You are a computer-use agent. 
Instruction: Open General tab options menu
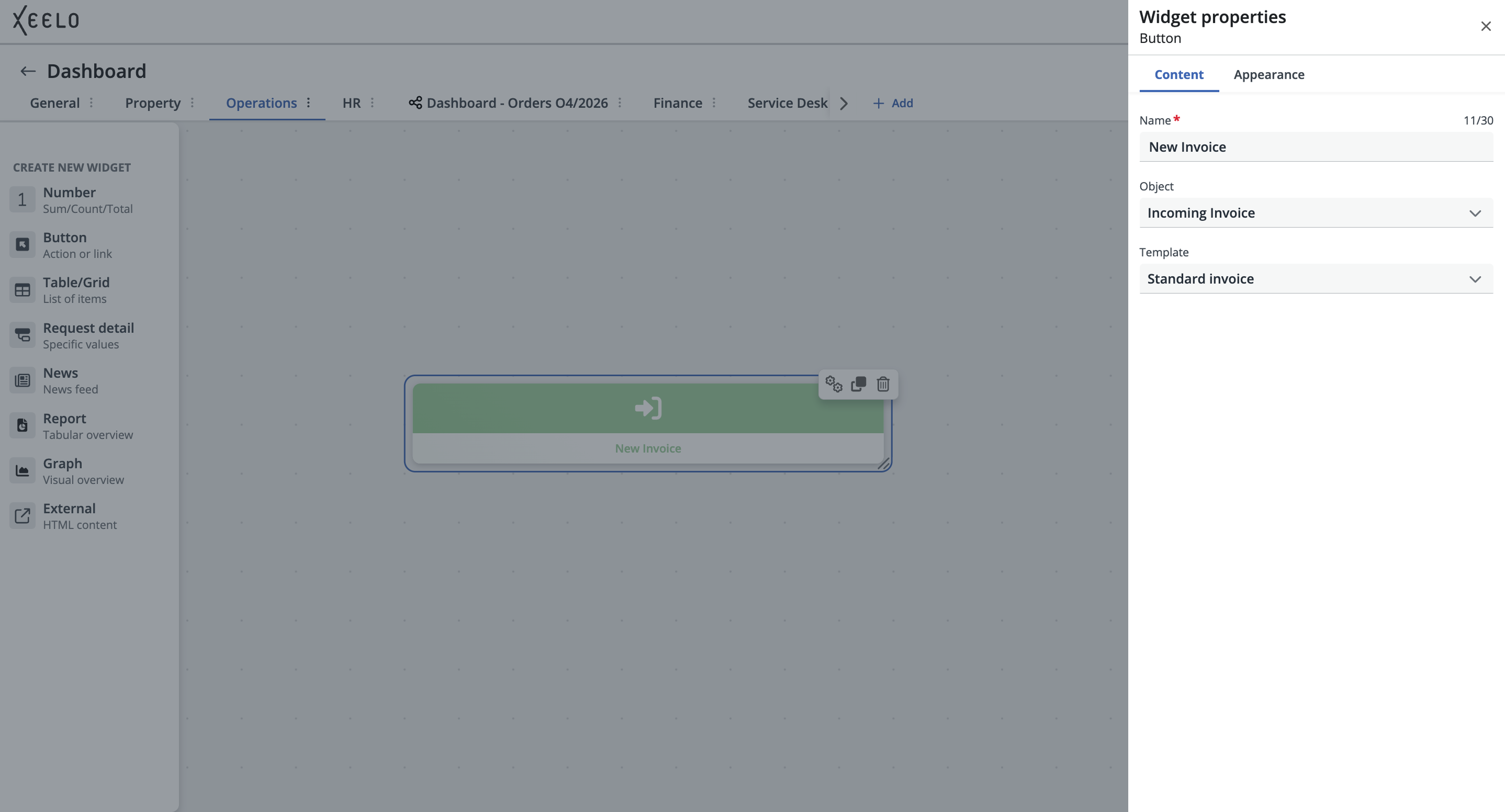click(x=91, y=103)
